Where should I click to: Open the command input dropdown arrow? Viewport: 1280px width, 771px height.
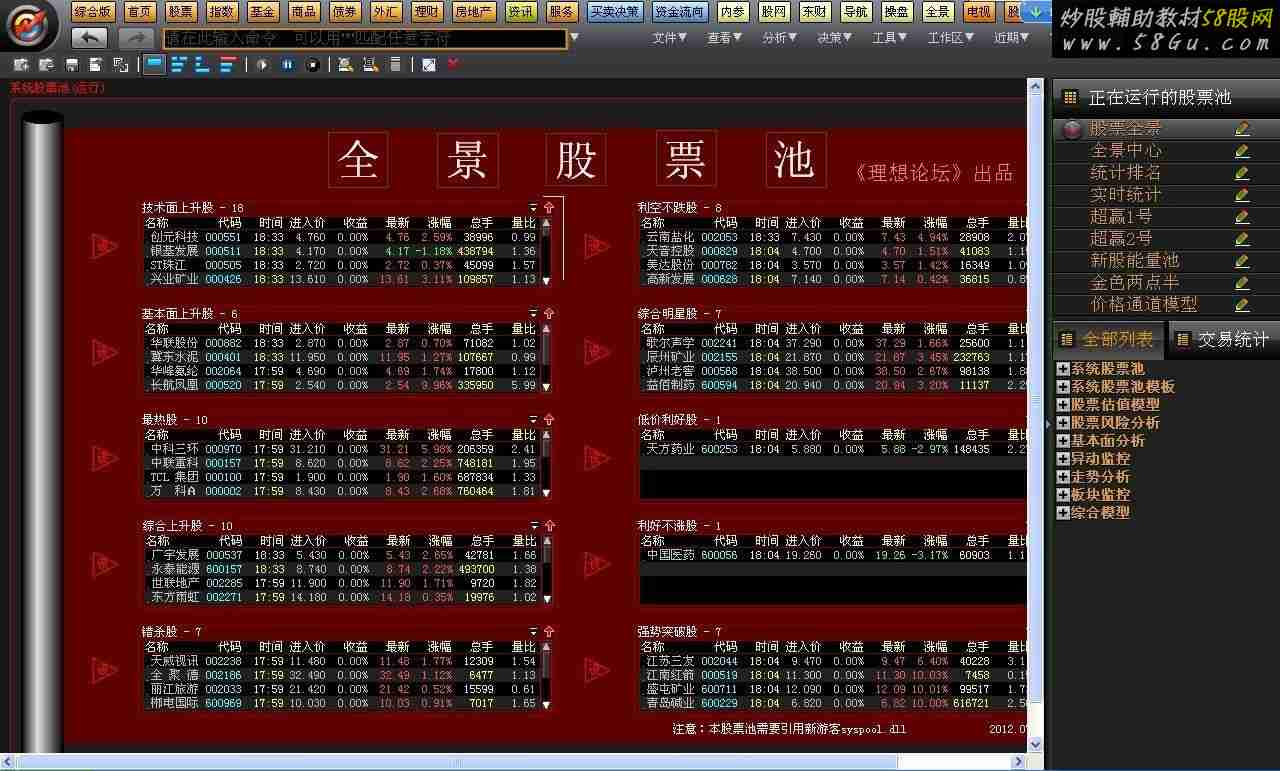[574, 38]
